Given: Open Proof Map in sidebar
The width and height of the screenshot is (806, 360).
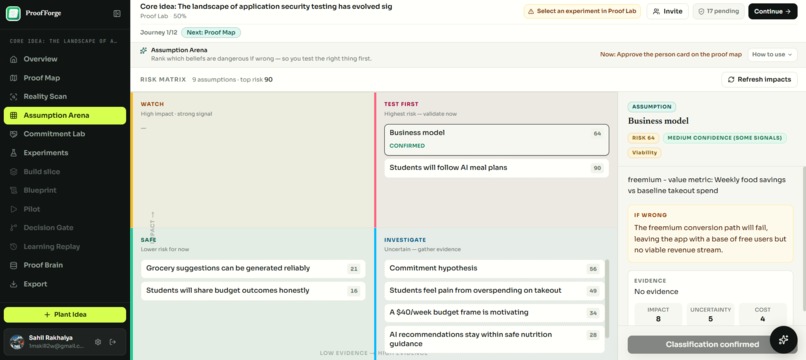Looking at the screenshot, I should click(x=65, y=78).
